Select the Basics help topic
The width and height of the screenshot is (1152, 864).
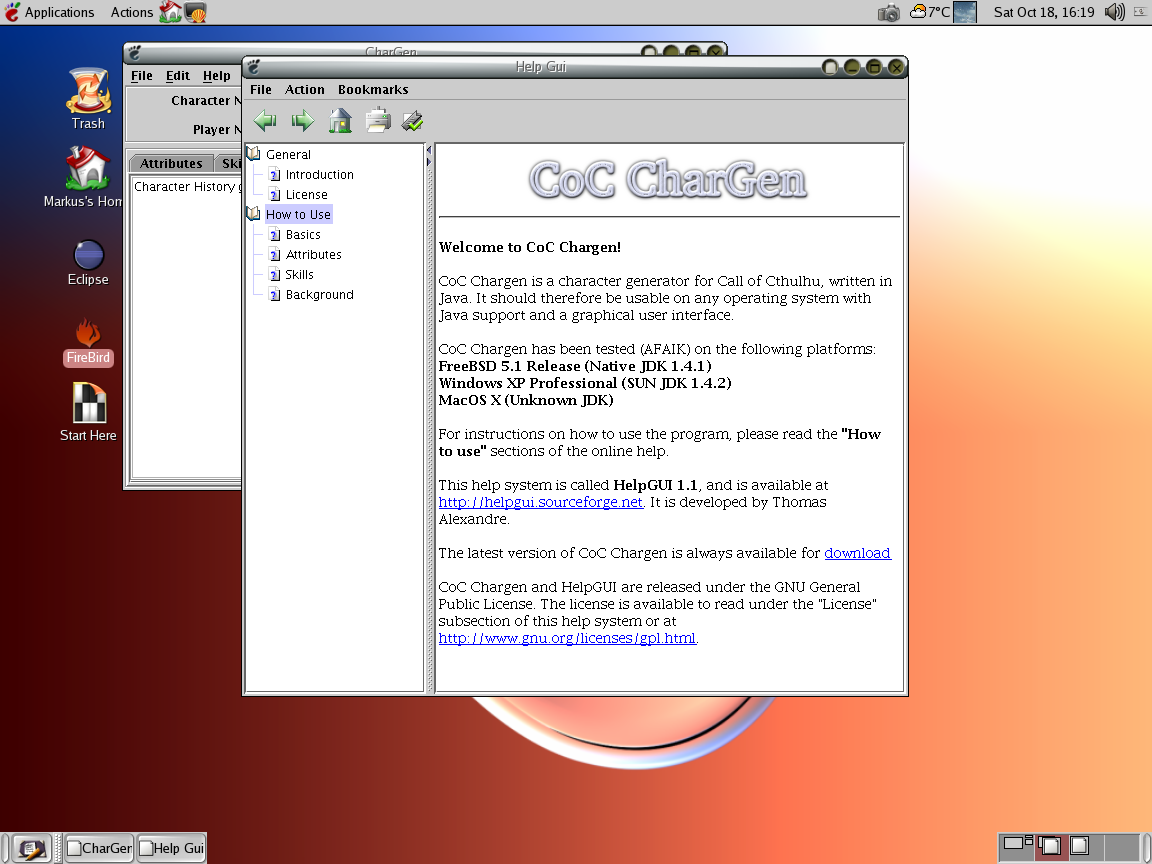pos(303,234)
